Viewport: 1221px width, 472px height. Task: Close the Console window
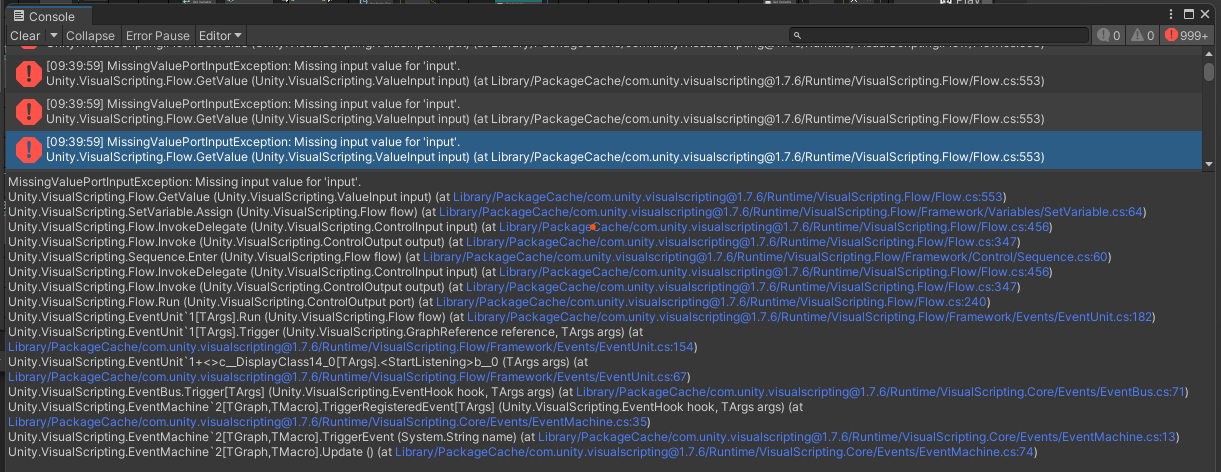tap(1207, 16)
